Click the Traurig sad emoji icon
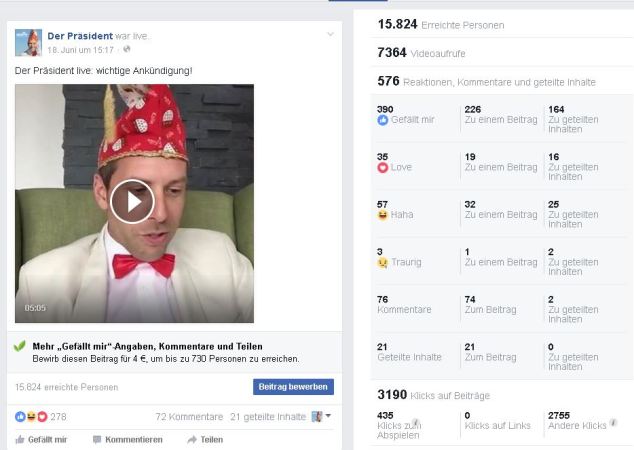The height and width of the screenshot is (450, 634). (x=383, y=263)
